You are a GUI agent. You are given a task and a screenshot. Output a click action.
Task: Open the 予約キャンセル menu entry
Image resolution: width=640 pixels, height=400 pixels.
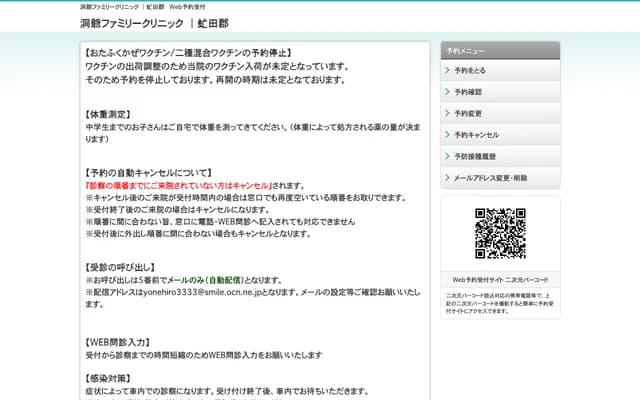[x=476, y=135]
